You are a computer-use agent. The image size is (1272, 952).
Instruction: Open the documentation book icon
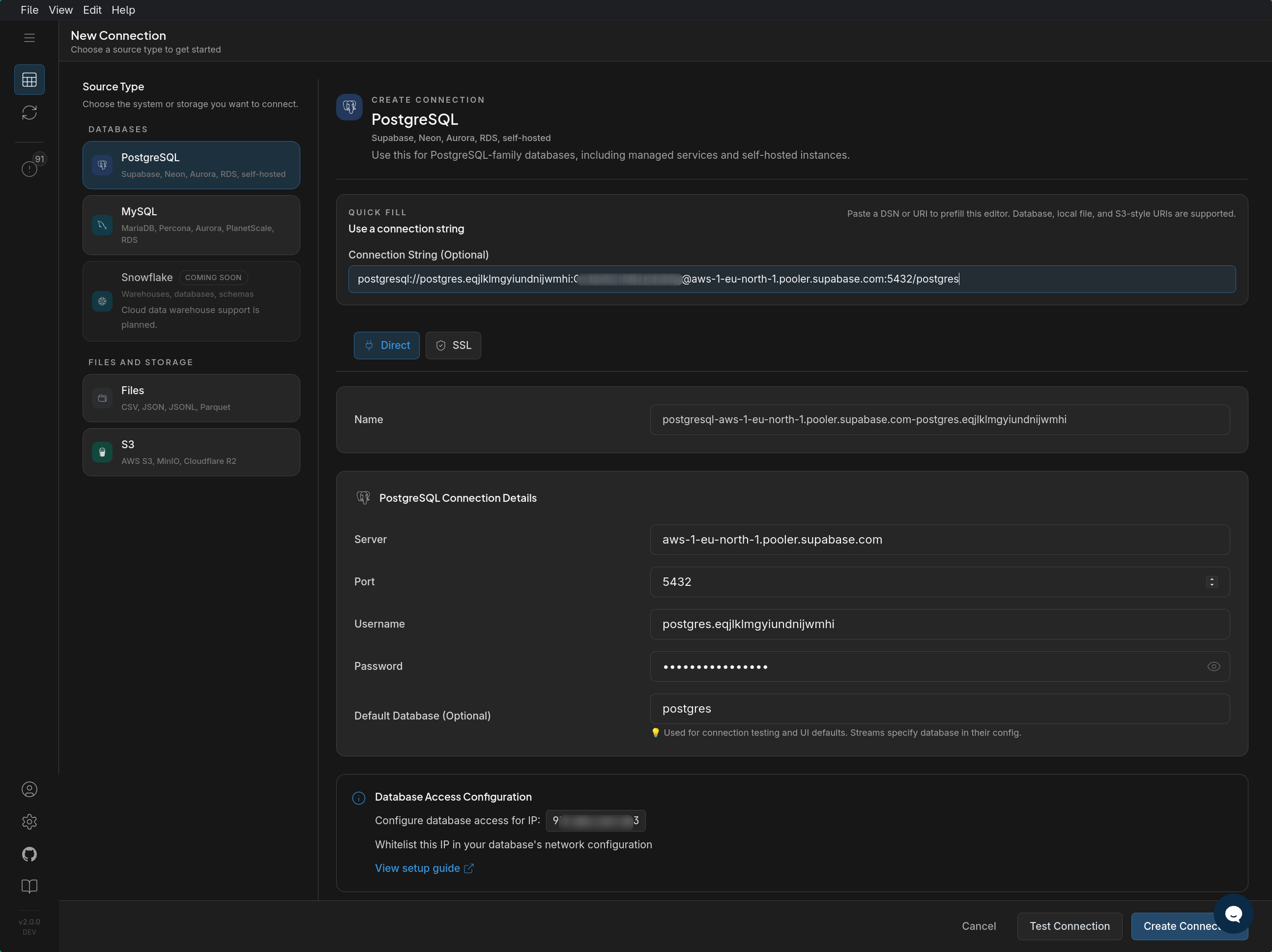pos(29,886)
